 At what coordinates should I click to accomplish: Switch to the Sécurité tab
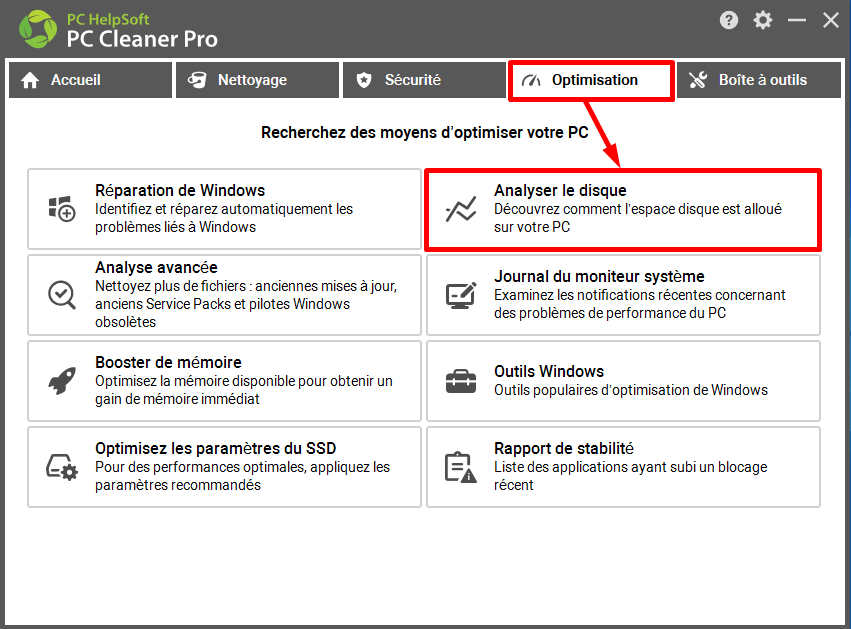click(424, 80)
